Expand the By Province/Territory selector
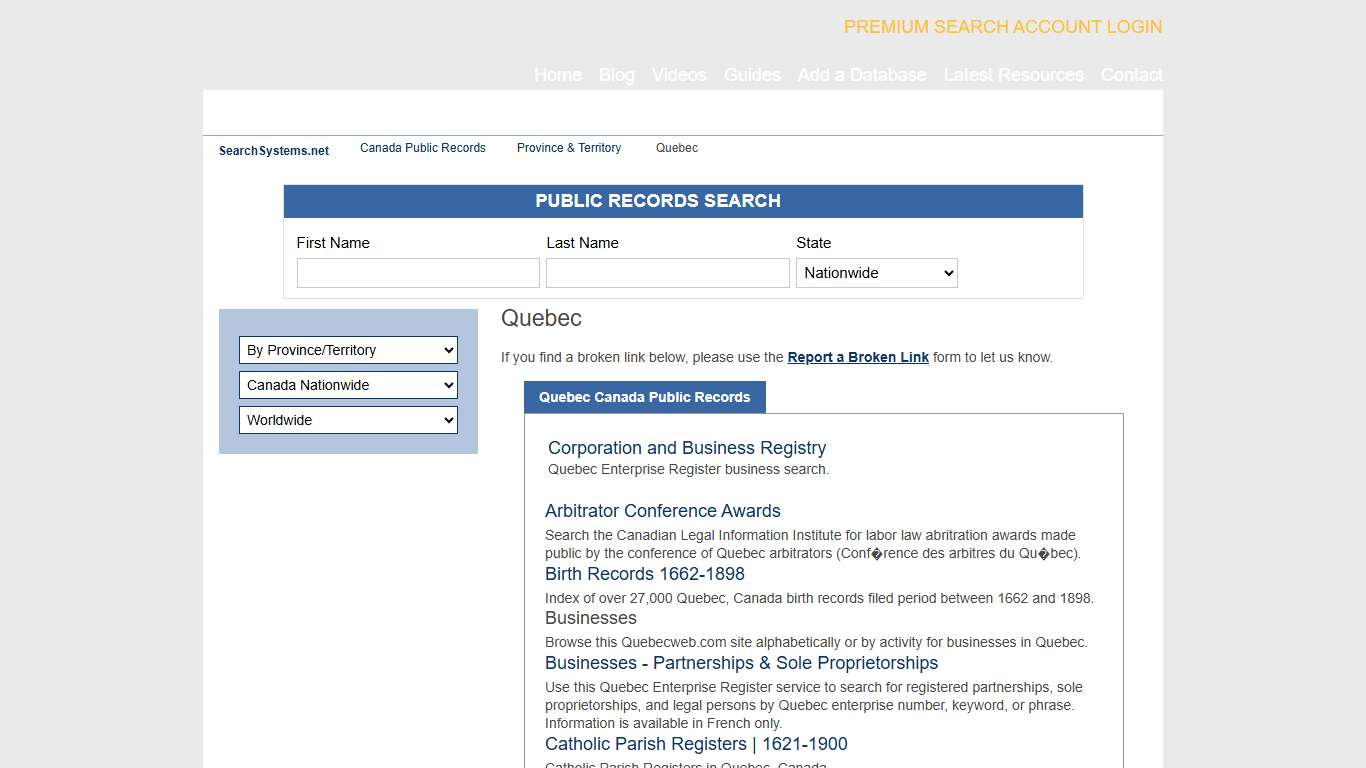This screenshot has width=1366, height=768. pyautogui.click(x=348, y=350)
